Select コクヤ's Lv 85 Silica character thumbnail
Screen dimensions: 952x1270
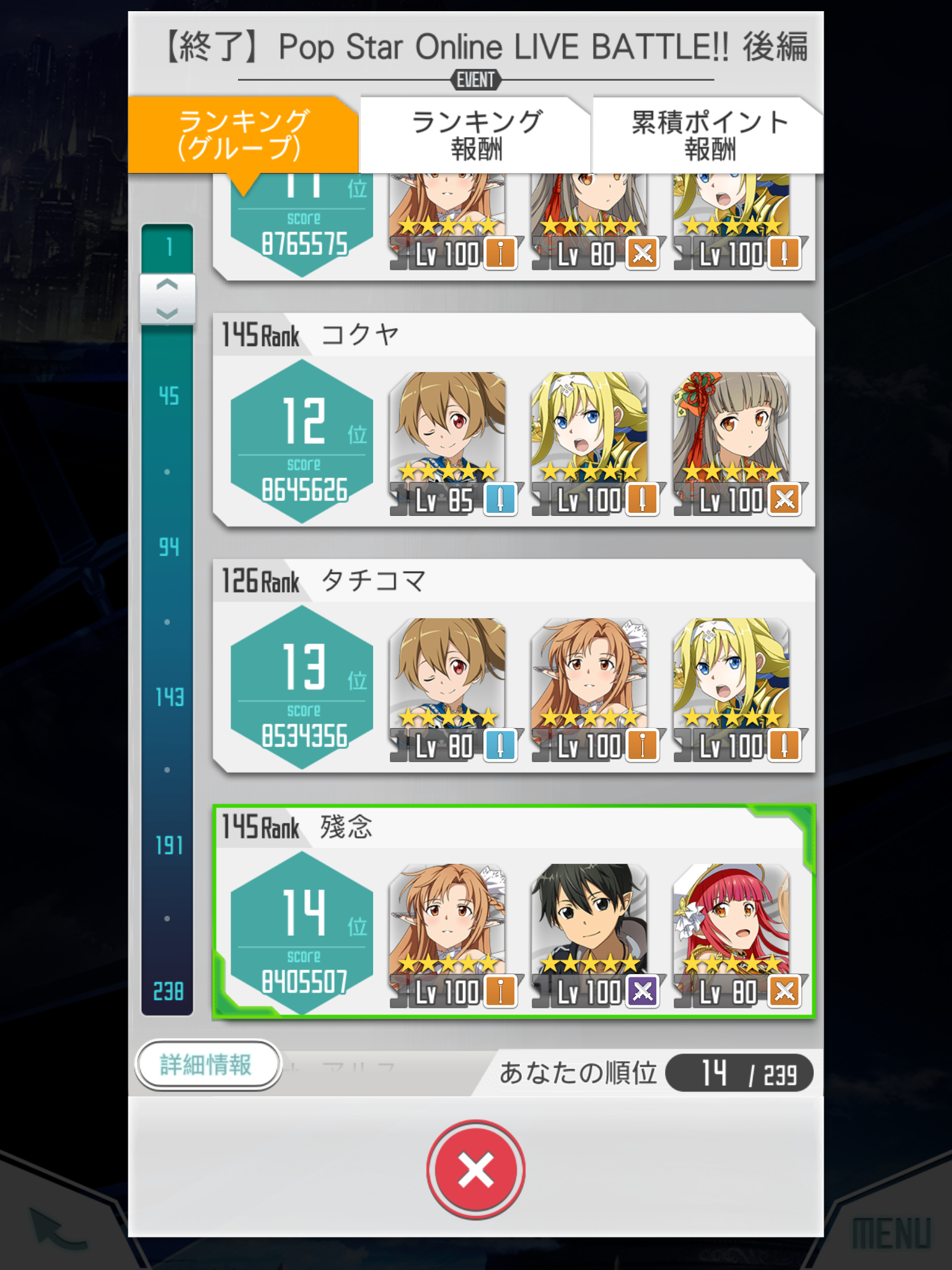(x=452, y=443)
